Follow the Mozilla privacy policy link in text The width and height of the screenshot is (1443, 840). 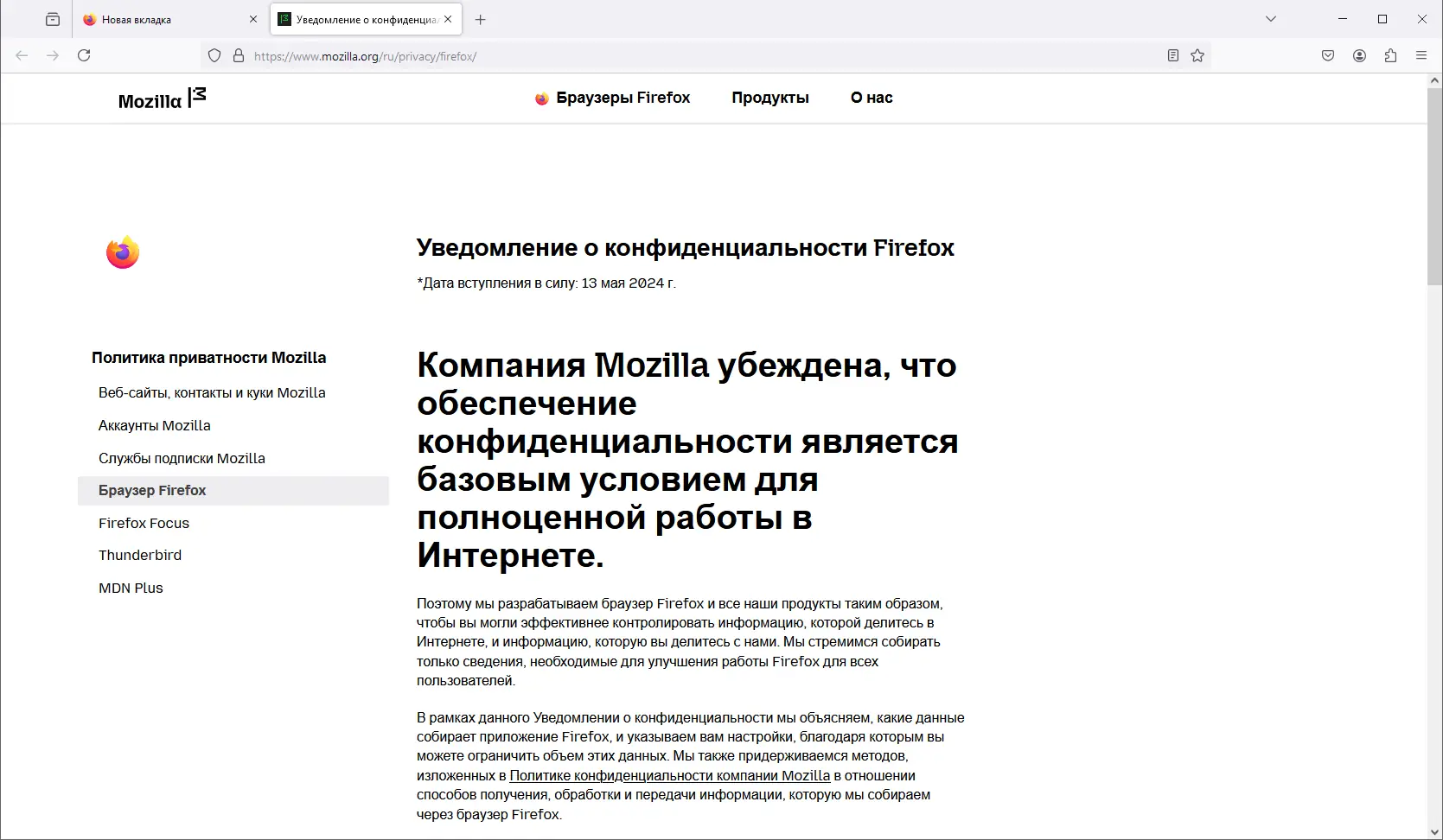click(x=670, y=775)
